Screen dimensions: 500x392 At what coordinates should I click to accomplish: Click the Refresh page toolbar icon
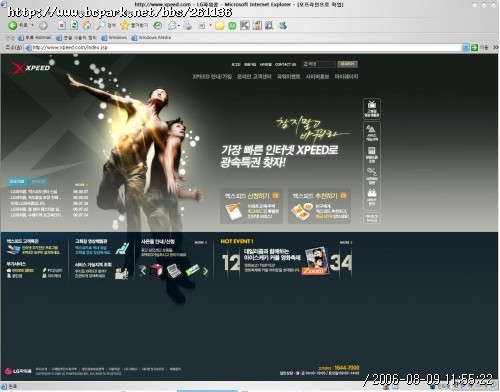coord(74,25)
